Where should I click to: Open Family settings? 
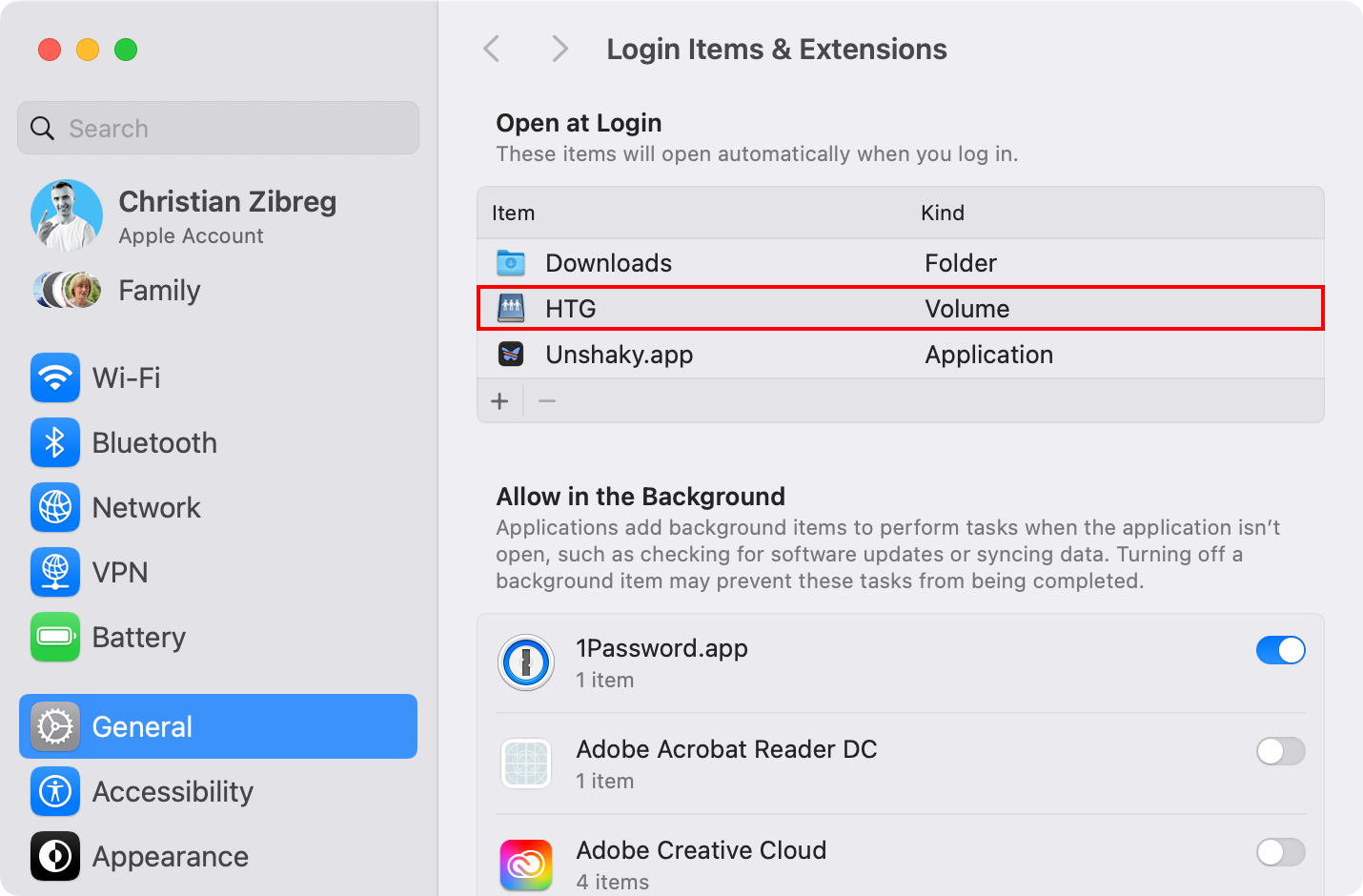158,290
